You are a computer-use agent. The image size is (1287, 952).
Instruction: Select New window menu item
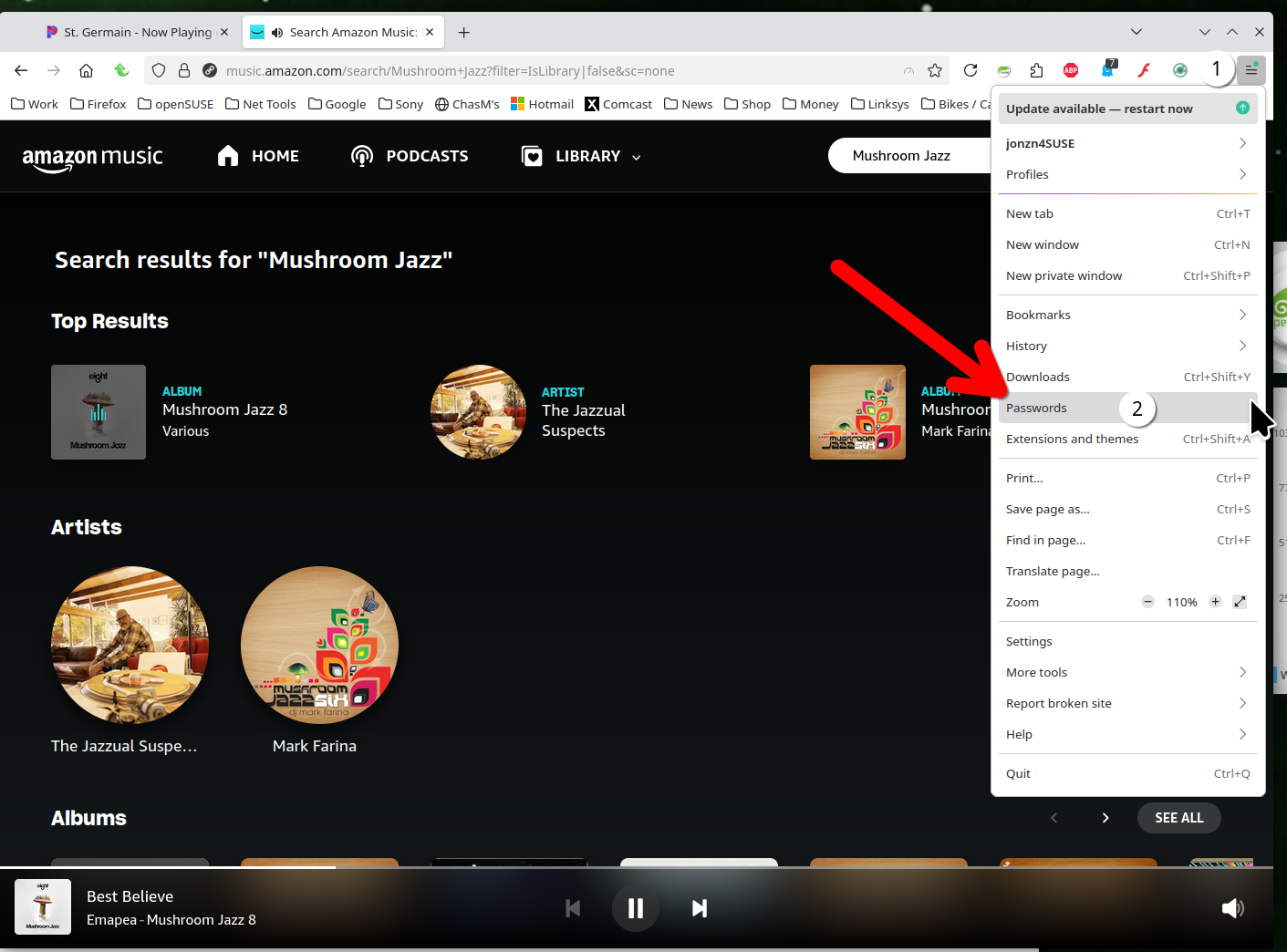pyautogui.click(x=1127, y=244)
